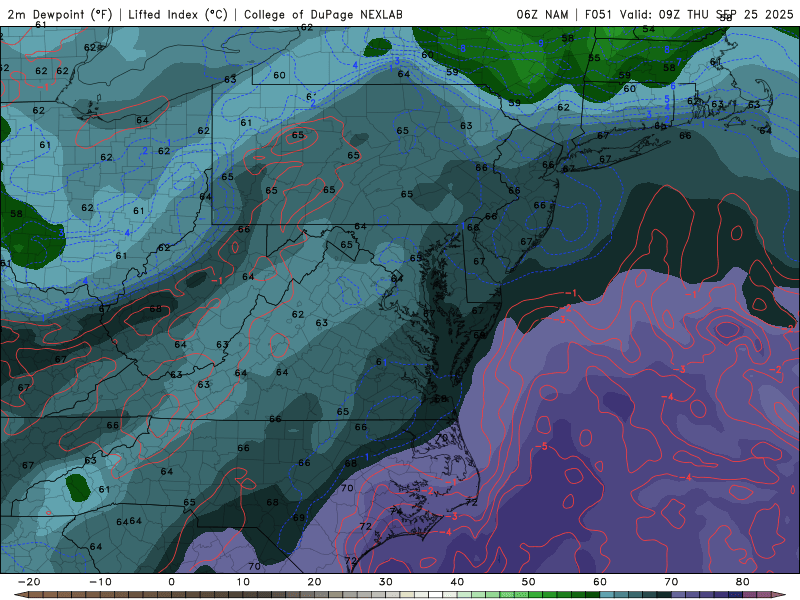800x600 pixels.
Task: Click the 'Lifted Index (°C)' title label
Action: [x=178, y=15]
